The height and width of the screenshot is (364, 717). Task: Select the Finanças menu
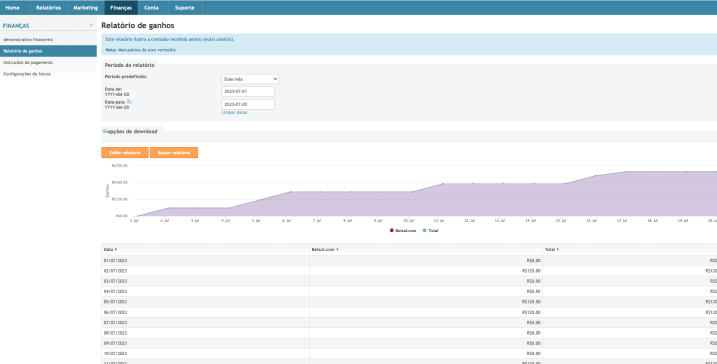(121, 8)
